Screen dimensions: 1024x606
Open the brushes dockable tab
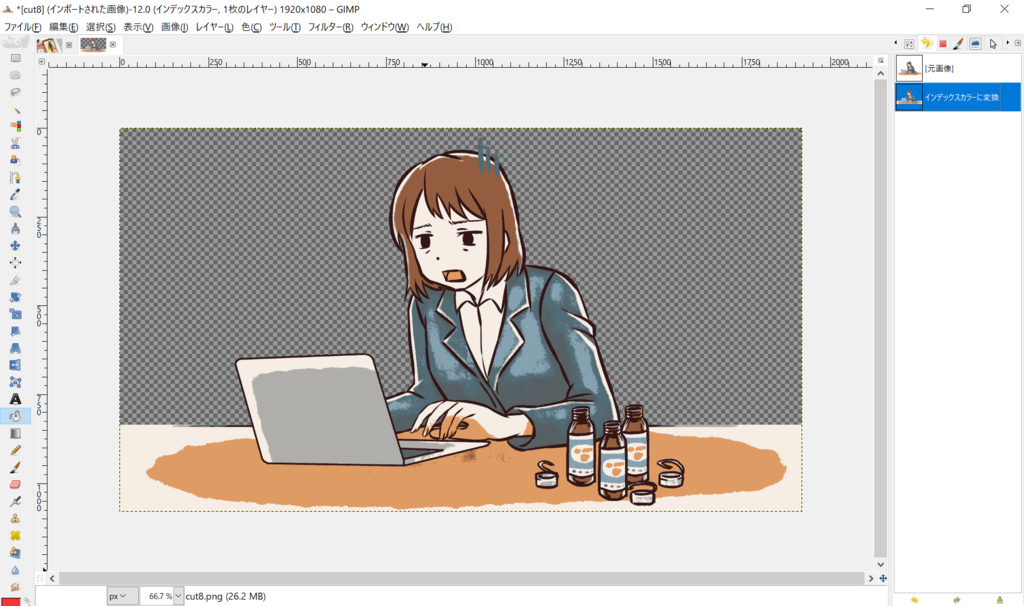(x=958, y=44)
